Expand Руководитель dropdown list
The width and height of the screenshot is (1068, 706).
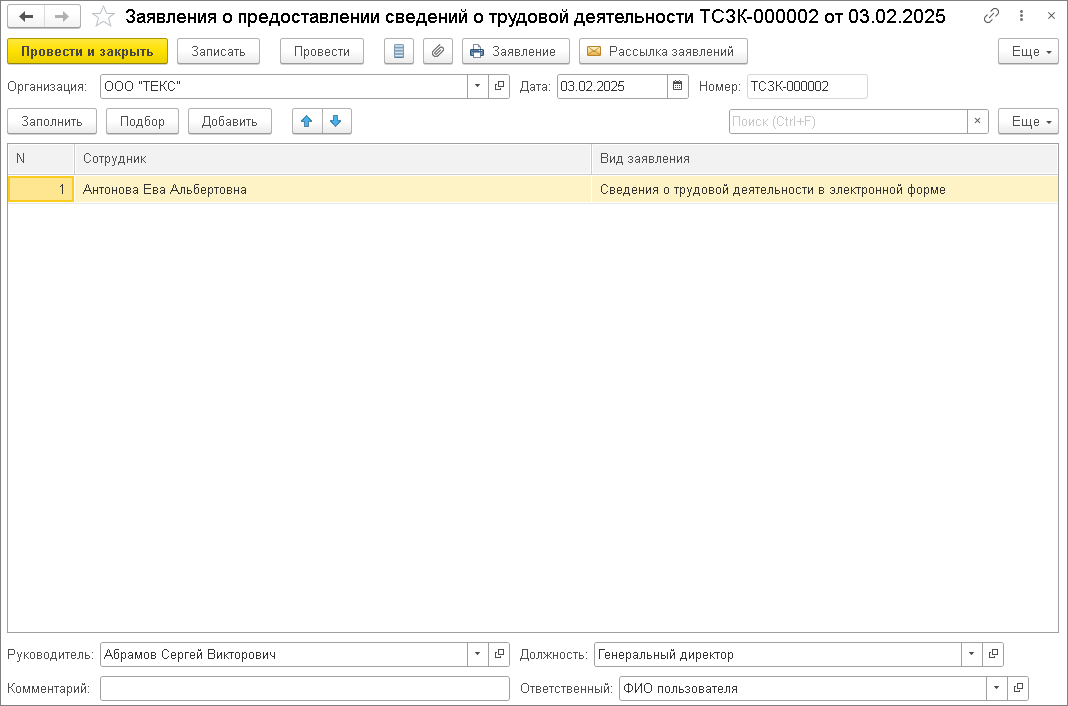pos(477,654)
